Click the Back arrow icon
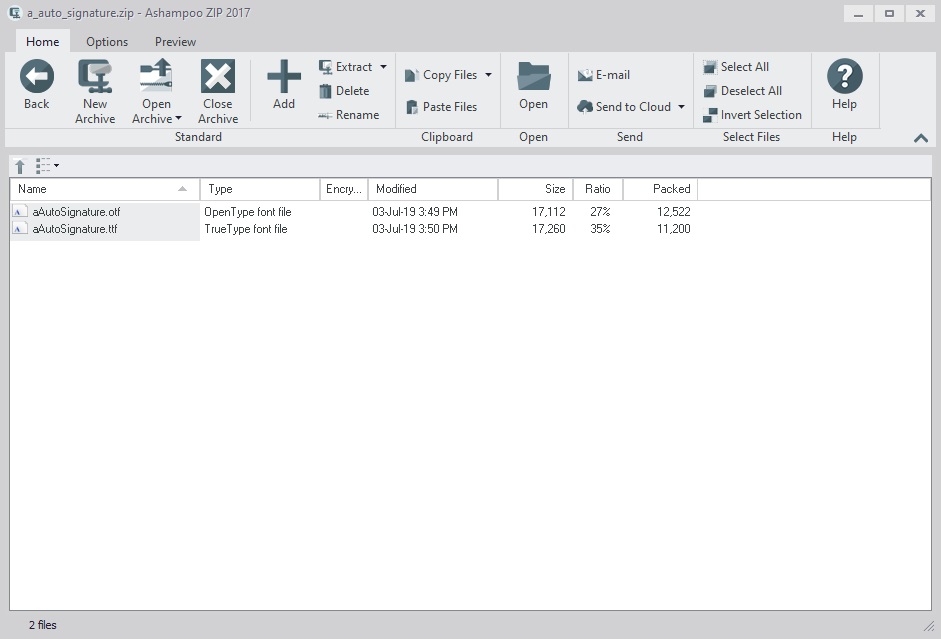The height and width of the screenshot is (639, 941). (37, 77)
